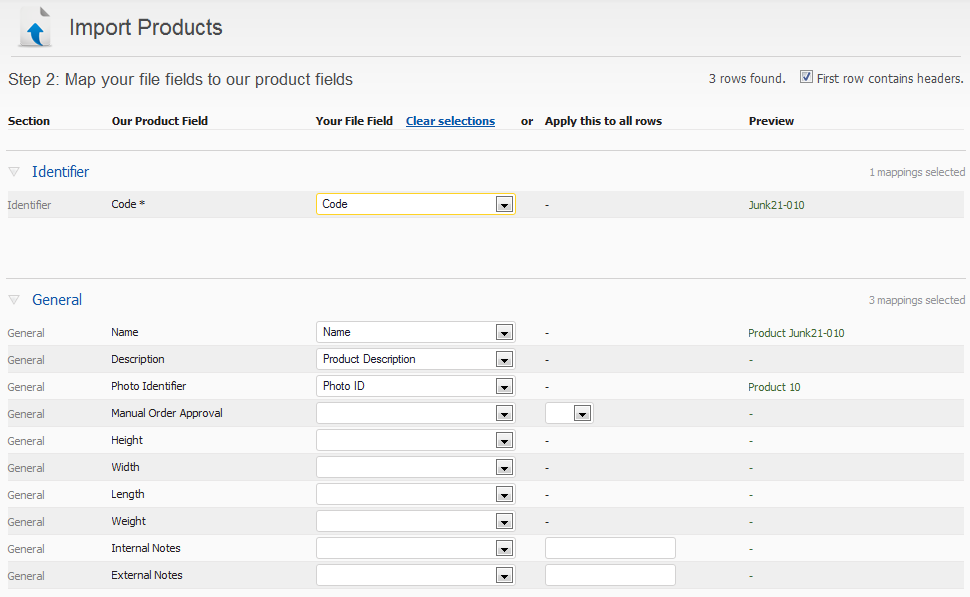The image size is (970, 597).
Task: Click the Your File Field column header
Action: 354,121
